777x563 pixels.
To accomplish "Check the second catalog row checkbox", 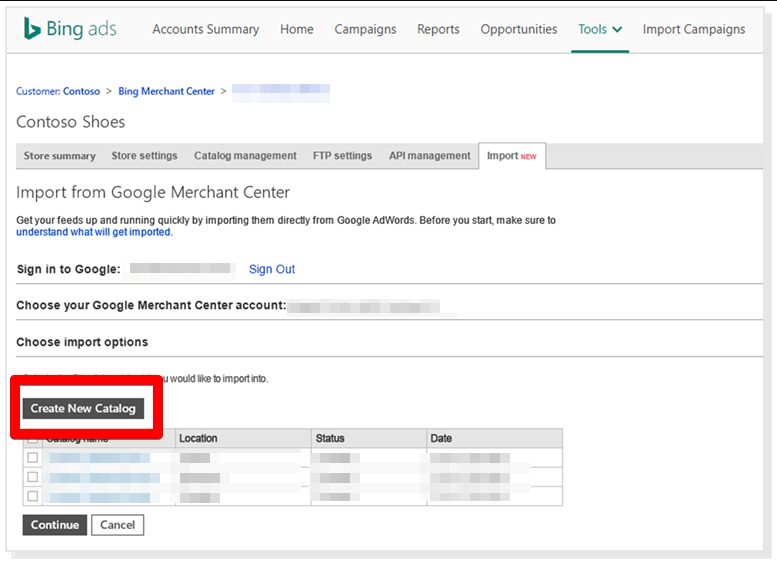I will (33, 477).
